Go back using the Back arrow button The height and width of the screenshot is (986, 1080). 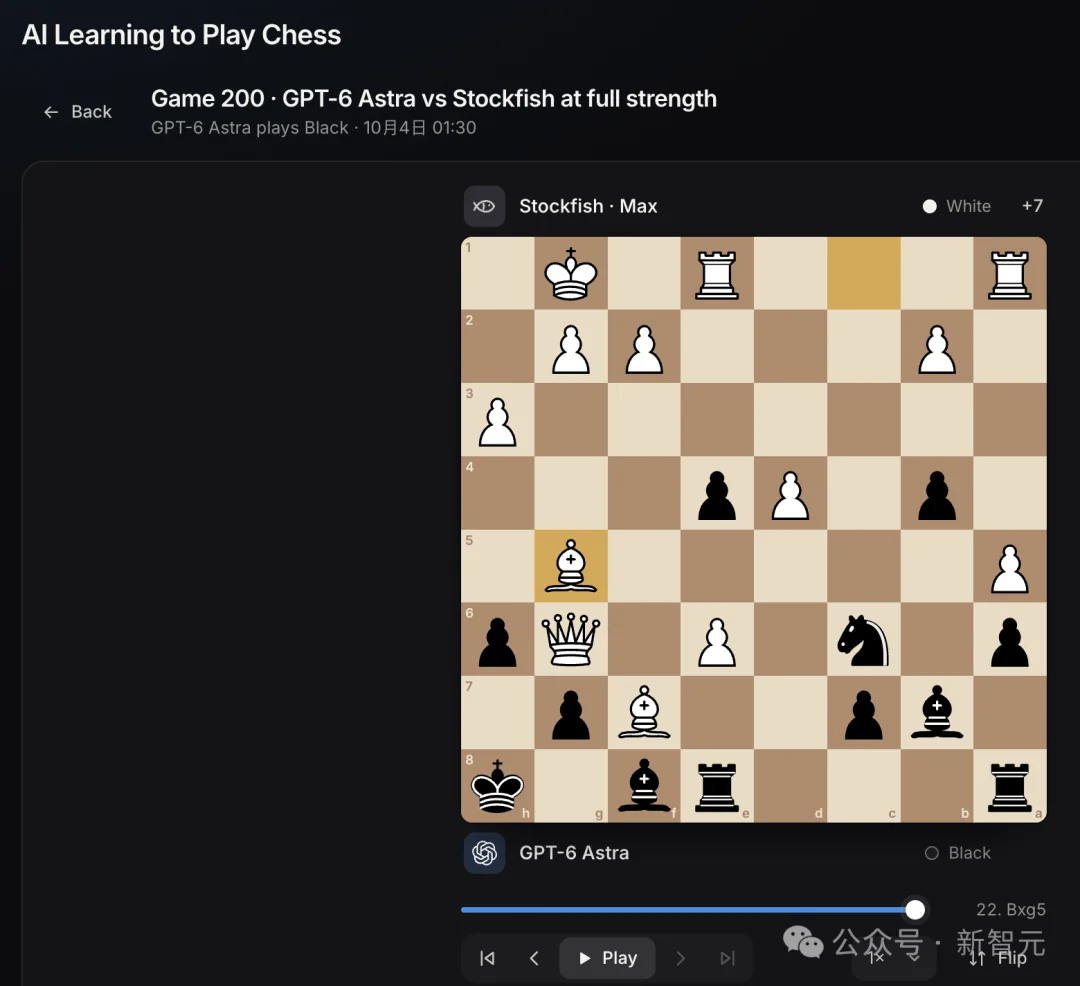click(x=77, y=112)
